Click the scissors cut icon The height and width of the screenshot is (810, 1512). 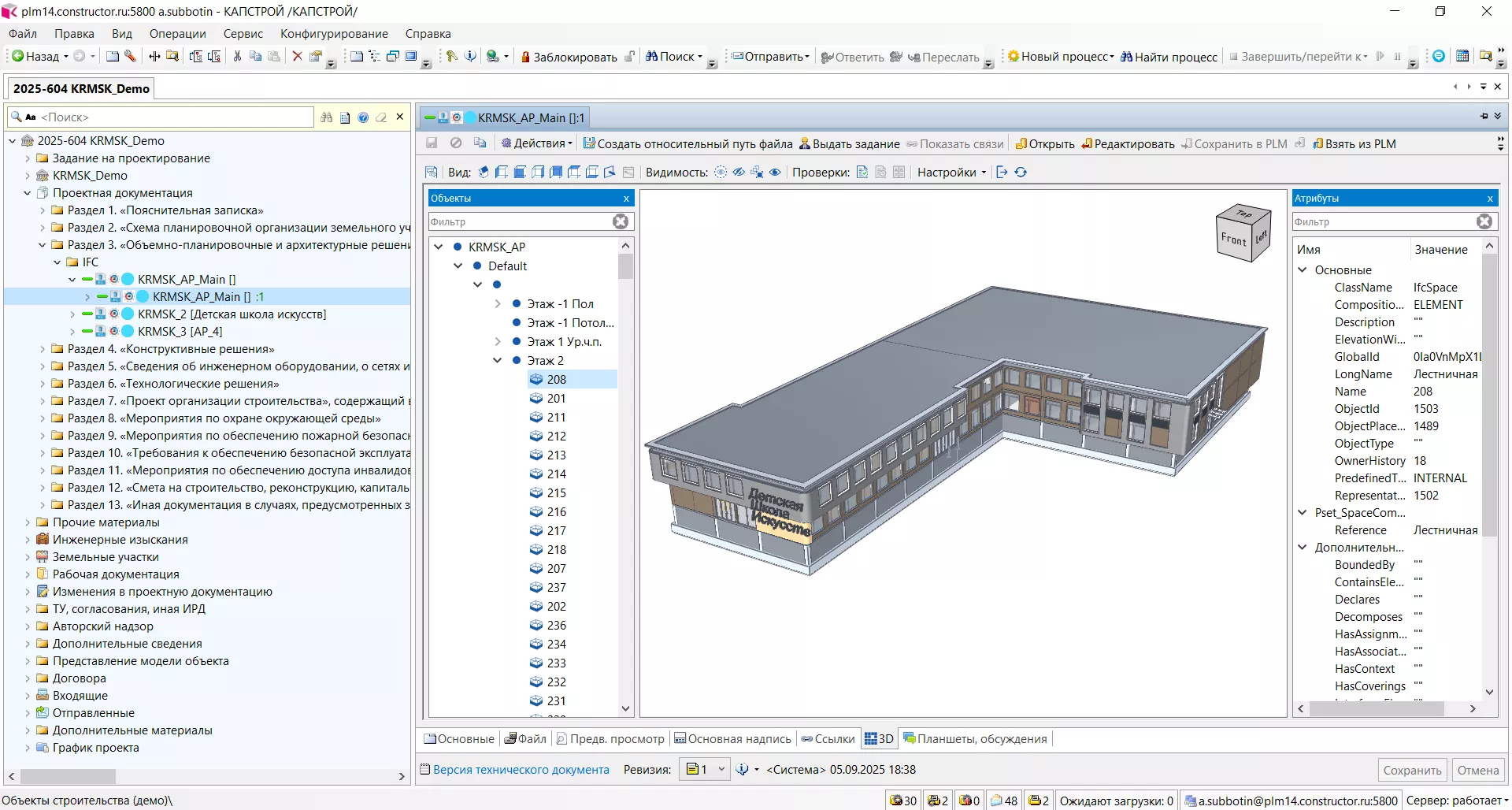pyautogui.click(x=237, y=57)
